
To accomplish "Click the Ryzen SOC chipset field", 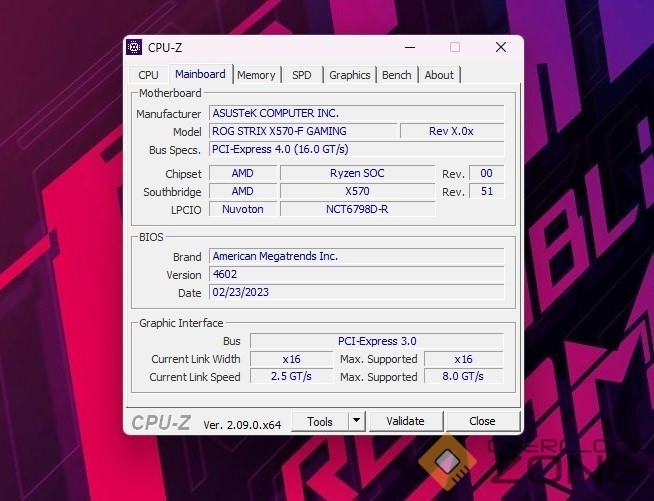I will [x=357, y=173].
